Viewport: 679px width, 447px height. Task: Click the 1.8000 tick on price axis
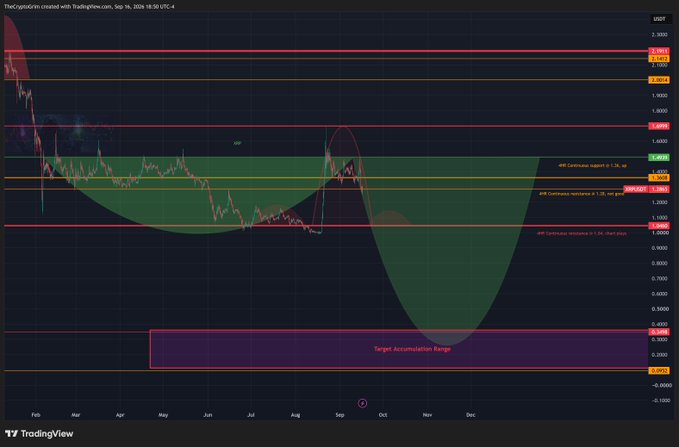click(x=659, y=111)
